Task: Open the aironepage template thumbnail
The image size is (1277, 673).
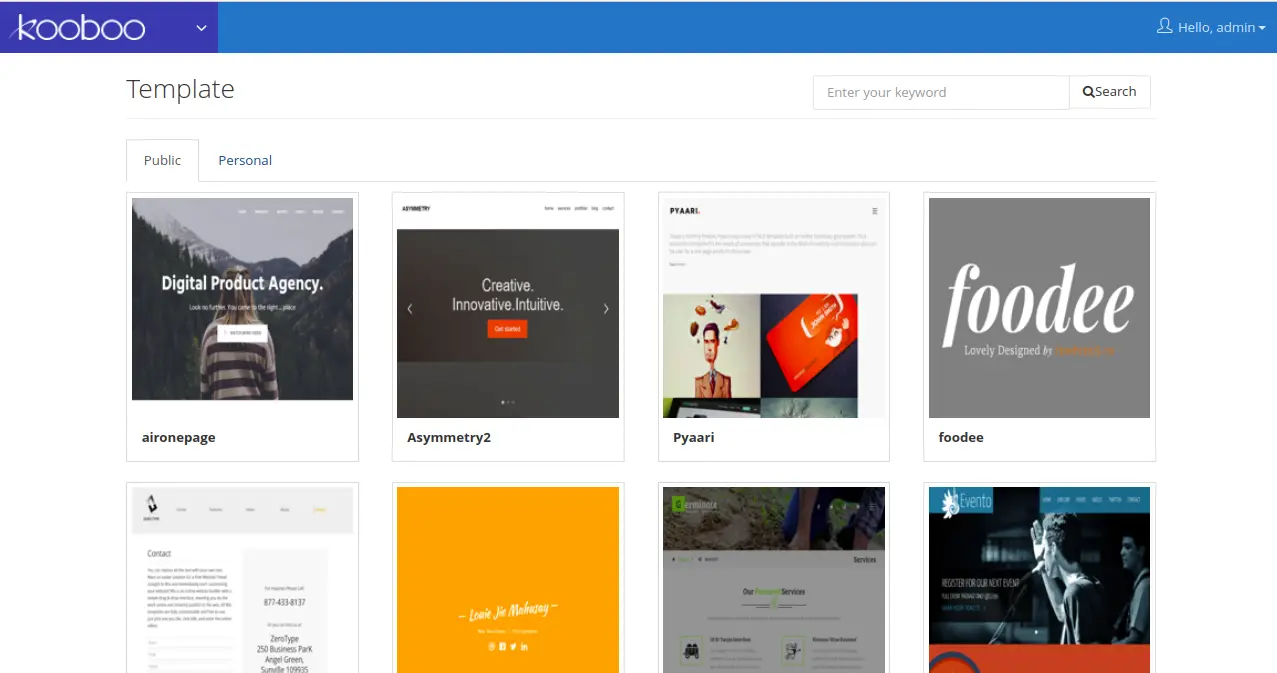Action: click(x=242, y=299)
